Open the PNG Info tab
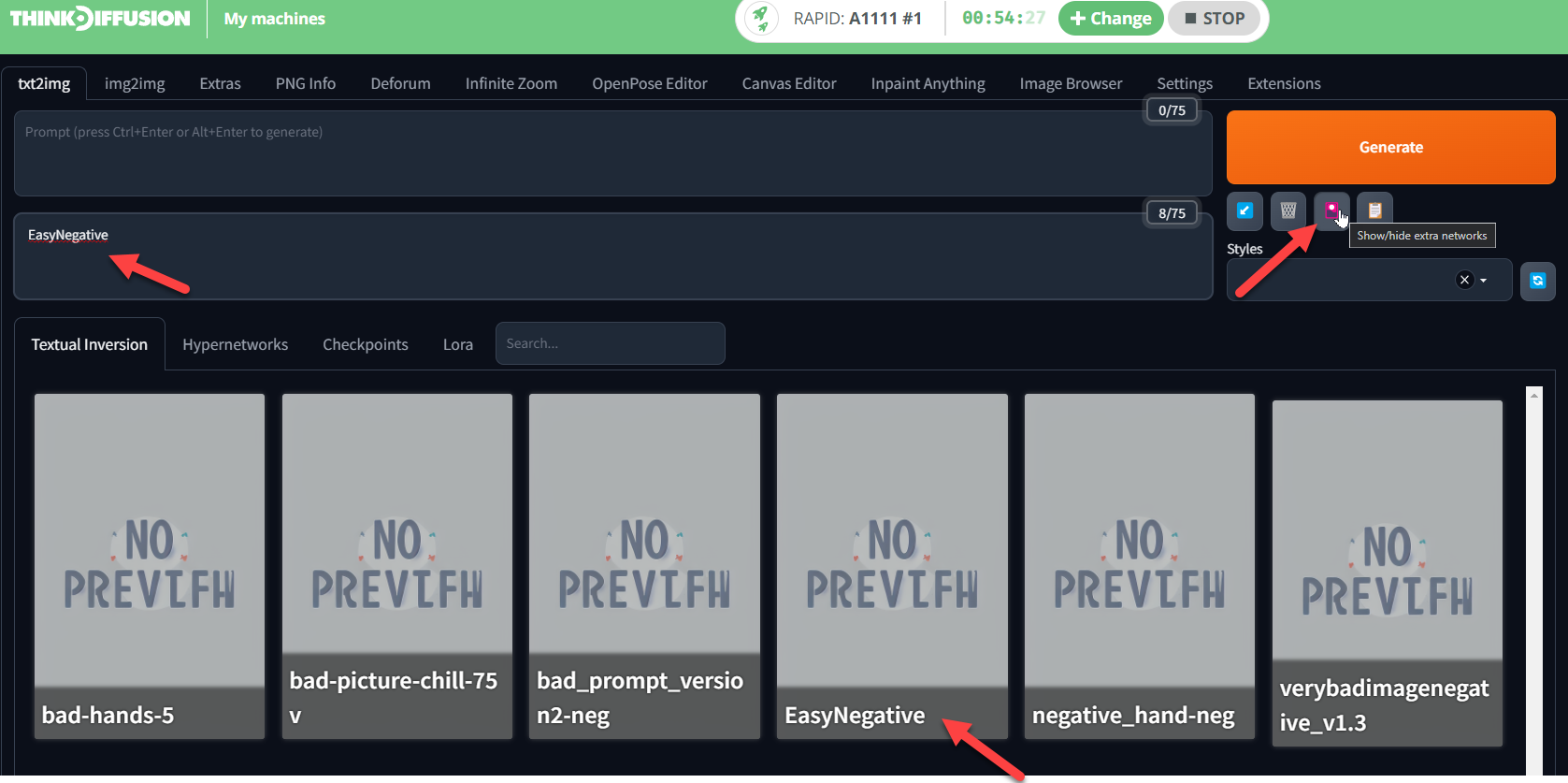 tap(306, 83)
